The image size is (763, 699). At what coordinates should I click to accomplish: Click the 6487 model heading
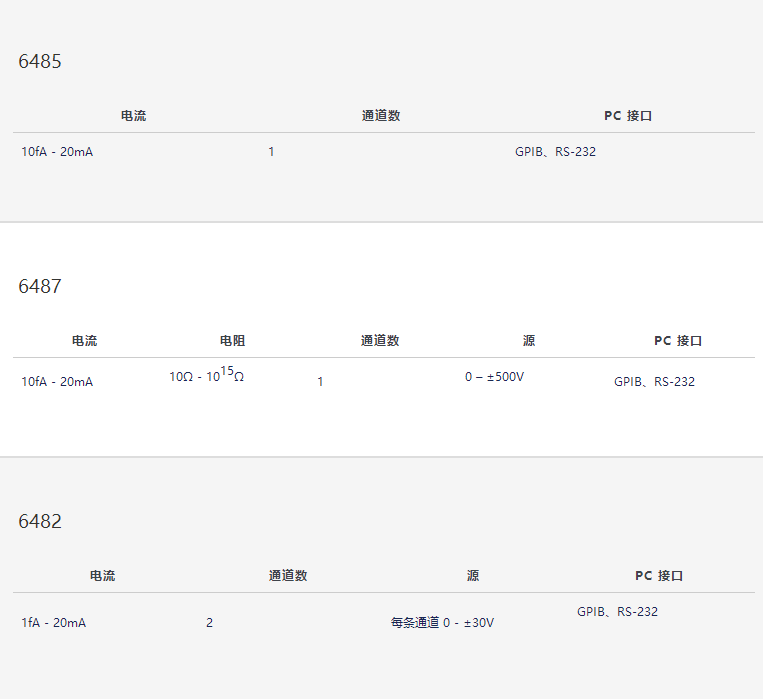40,286
